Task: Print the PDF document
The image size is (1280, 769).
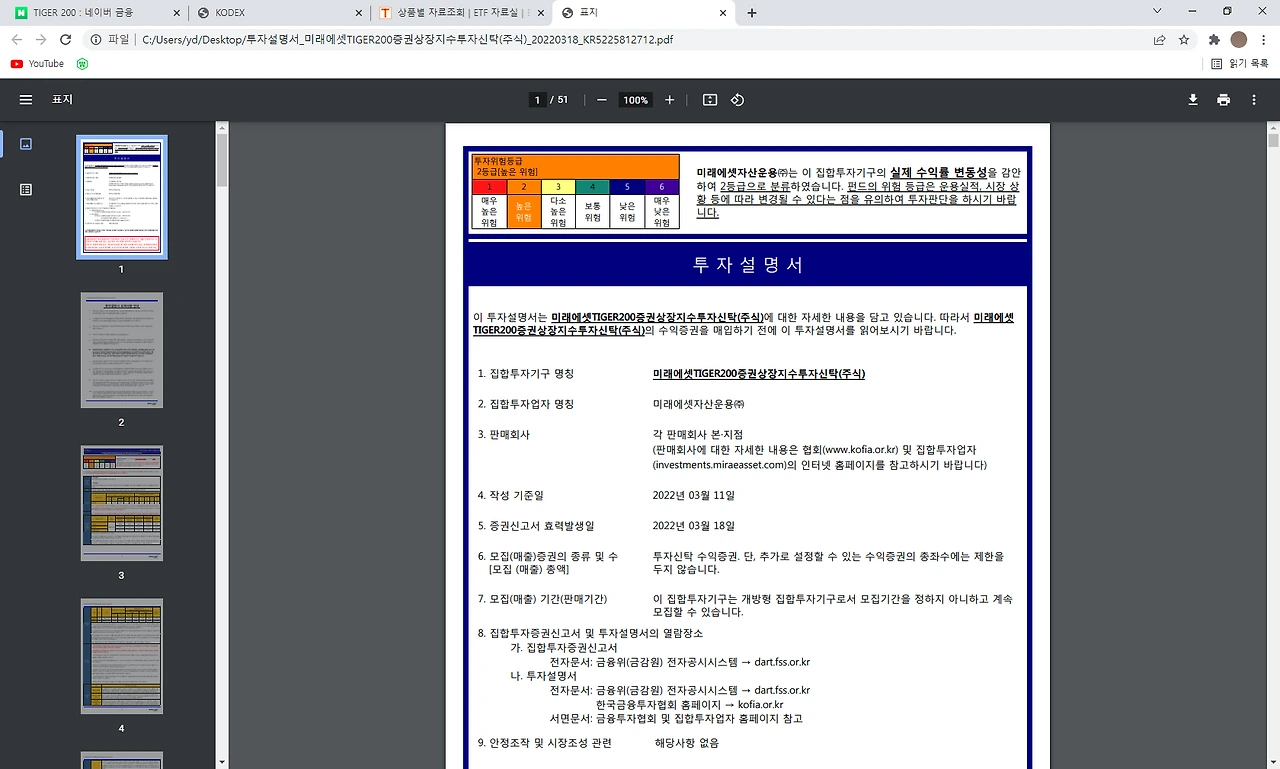Action: 1223,100
